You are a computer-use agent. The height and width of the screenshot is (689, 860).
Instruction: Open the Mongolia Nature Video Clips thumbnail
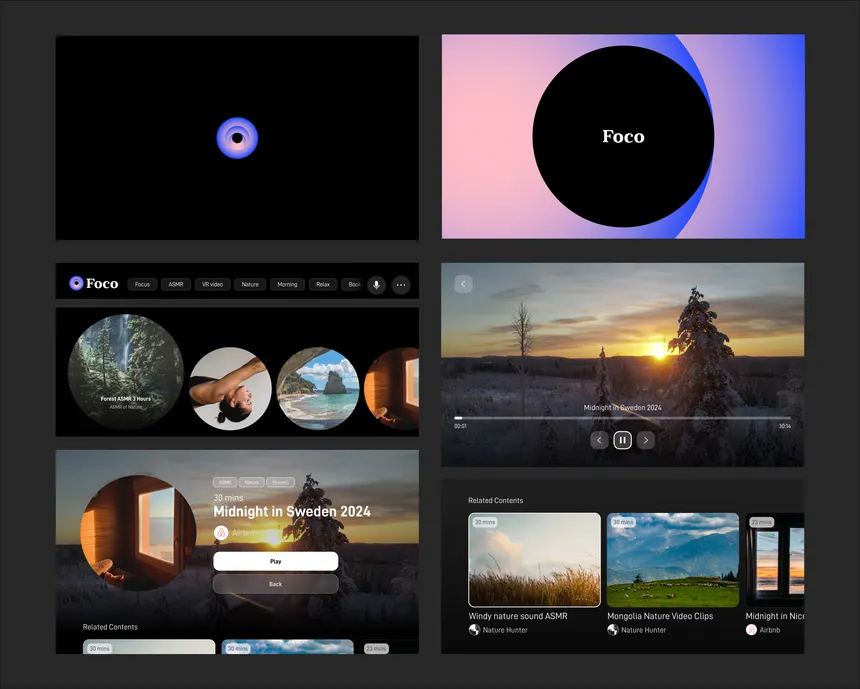tap(673, 560)
